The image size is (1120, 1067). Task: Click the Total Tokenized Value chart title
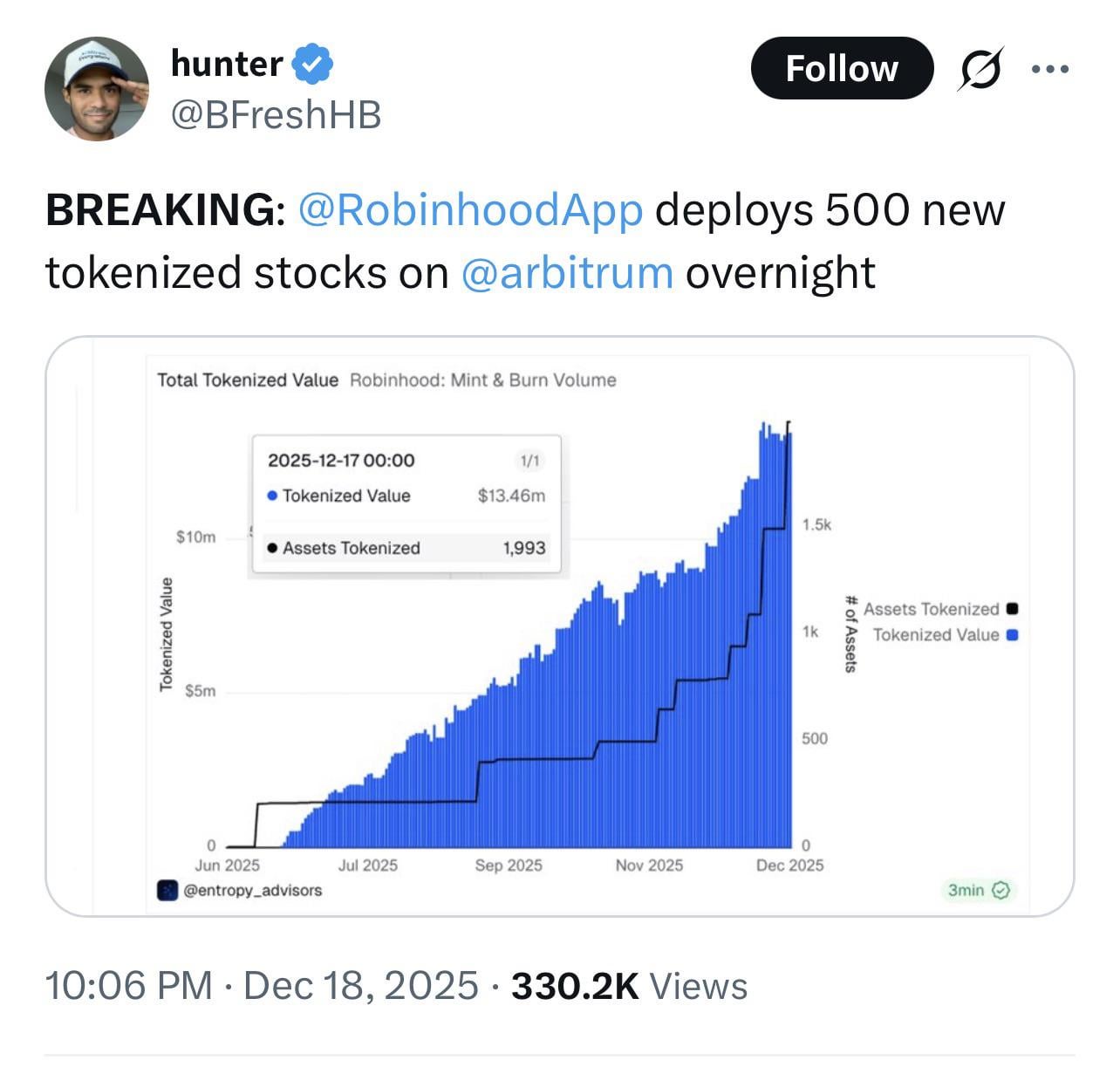pyautogui.click(x=248, y=380)
